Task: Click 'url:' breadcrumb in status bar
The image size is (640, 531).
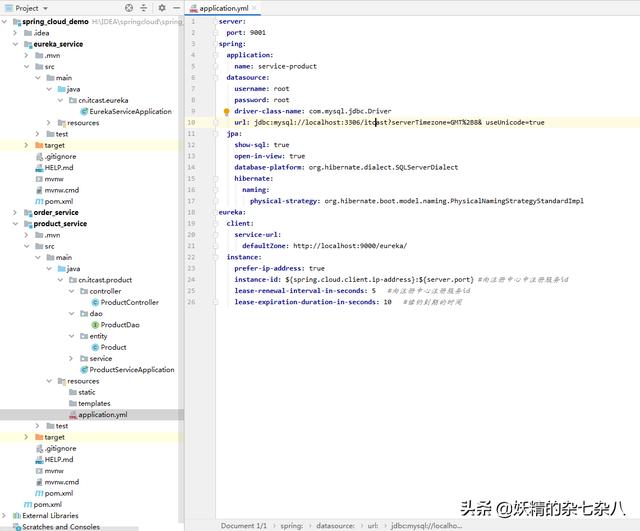Action: pos(373,526)
